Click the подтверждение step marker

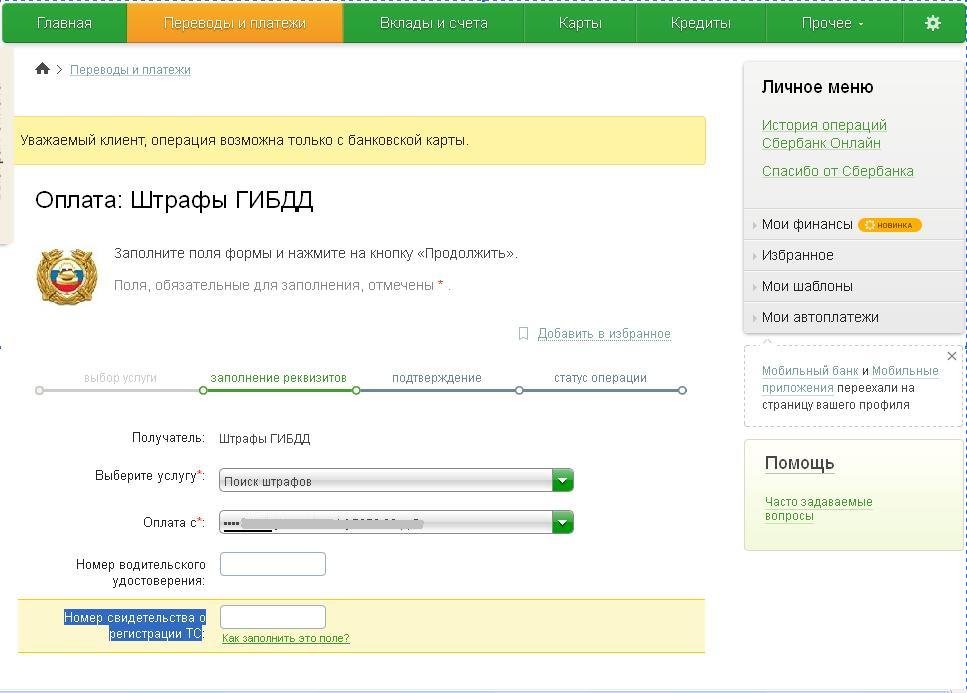point(356,390)
